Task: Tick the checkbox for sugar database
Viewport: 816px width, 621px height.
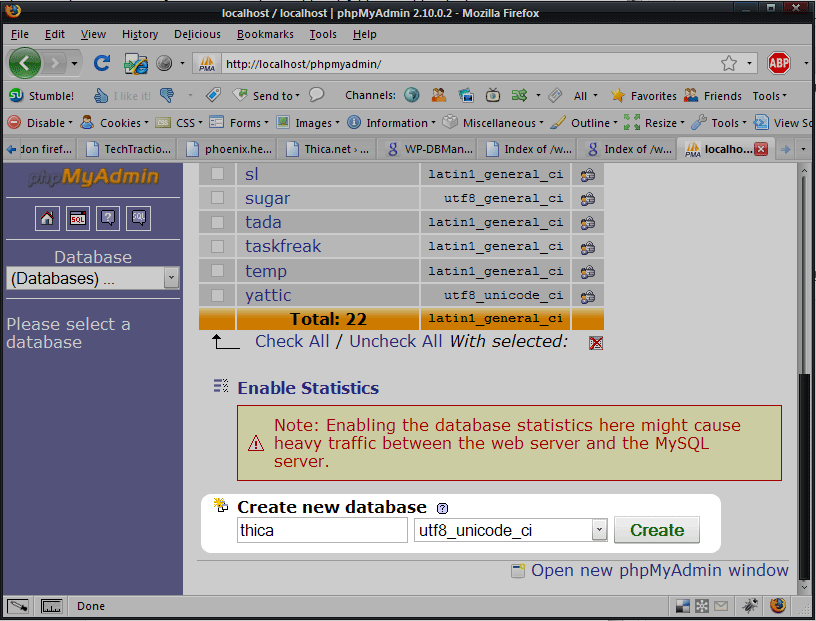Action: pyautogui.click(x=217, y=197)
